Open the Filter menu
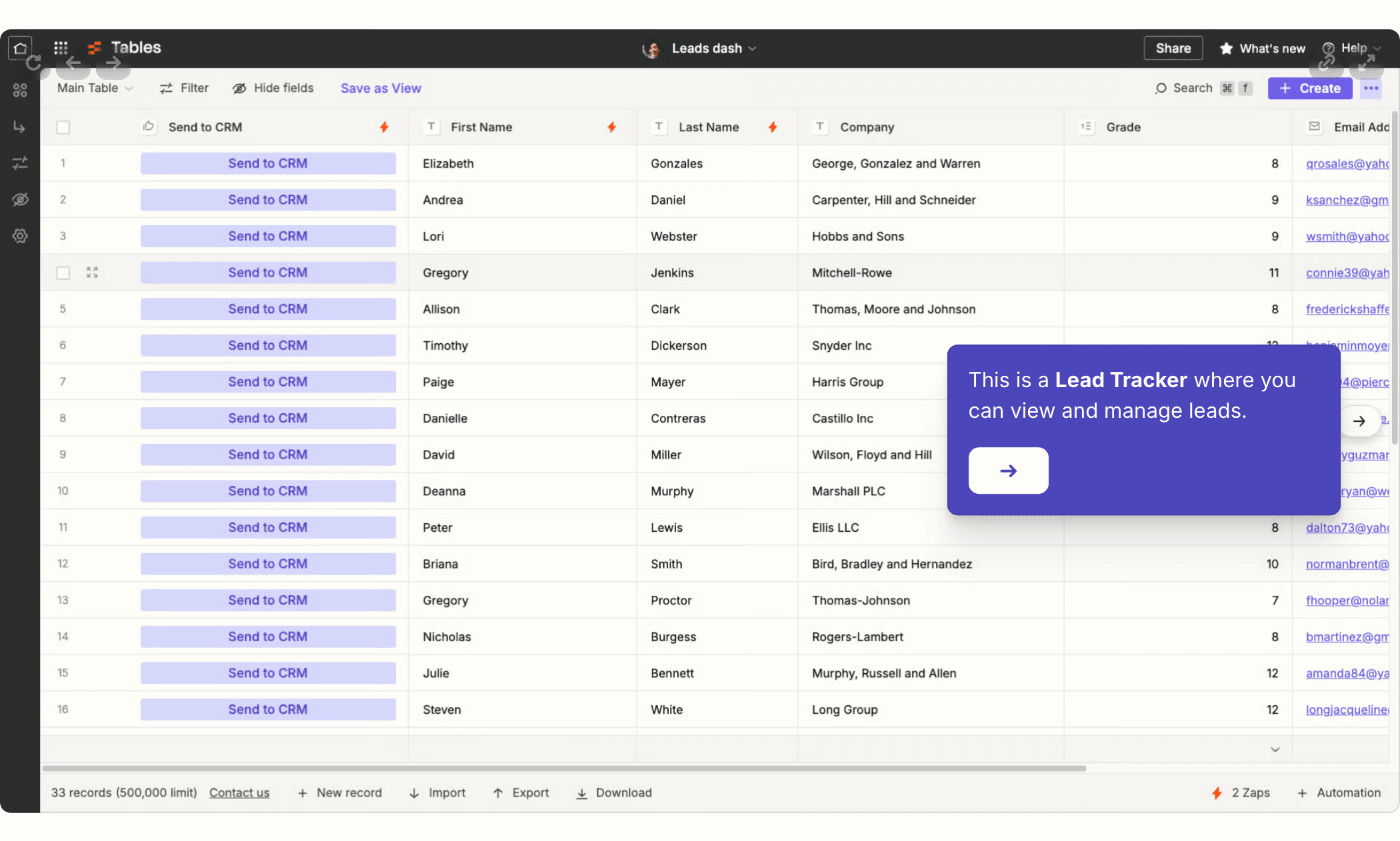 tap(184, 88)
